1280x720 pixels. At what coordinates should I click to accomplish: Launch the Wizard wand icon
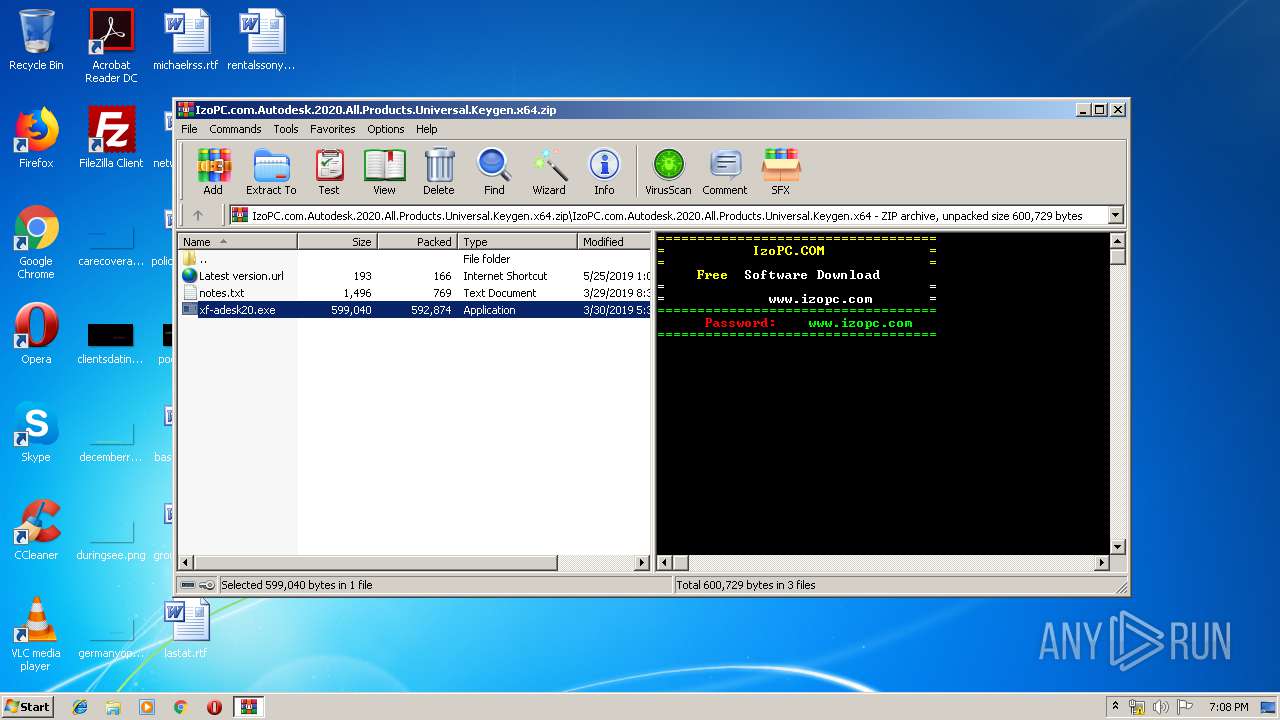[549, 171]
